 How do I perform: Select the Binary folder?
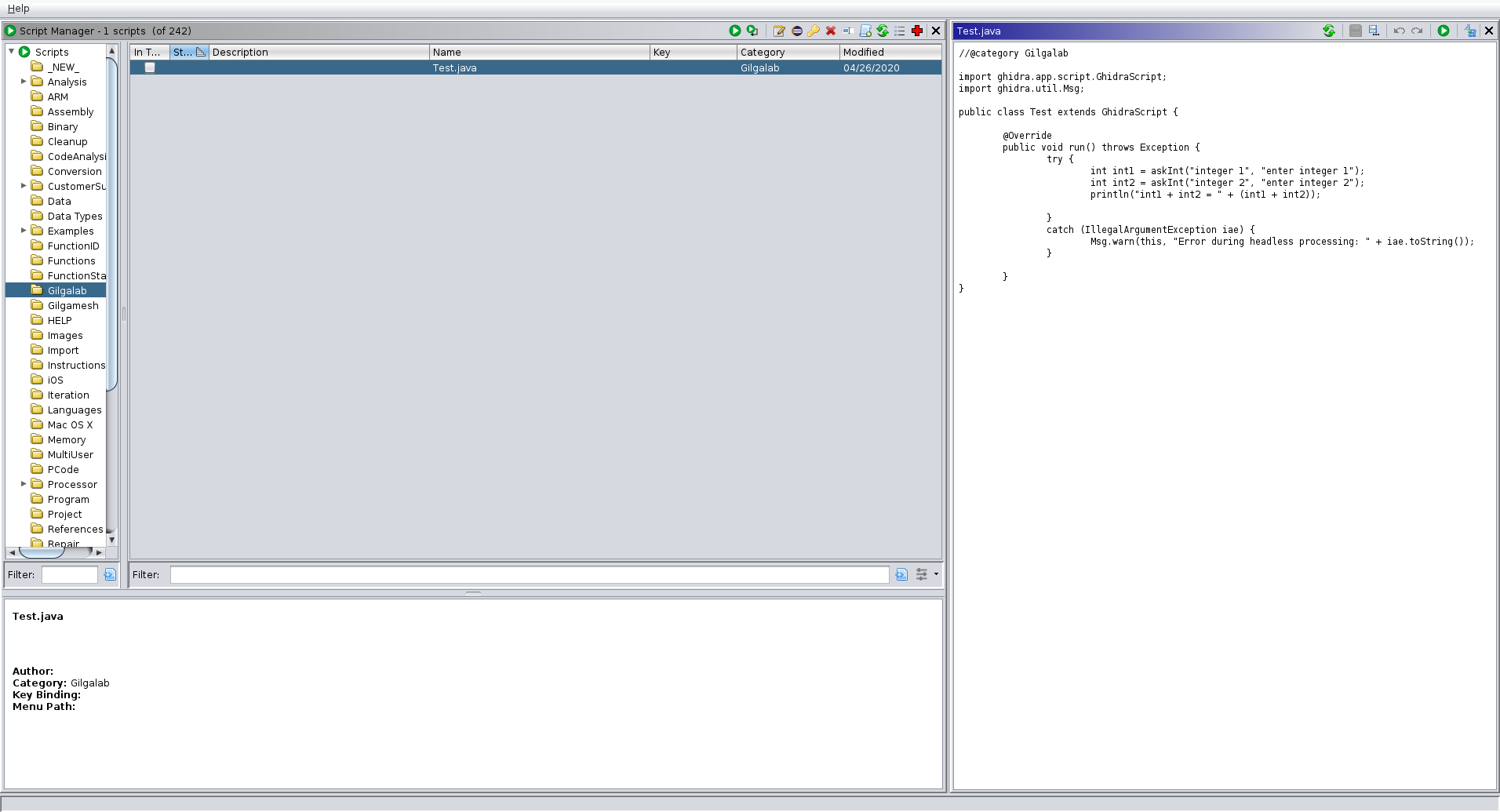tap(62, 126)
